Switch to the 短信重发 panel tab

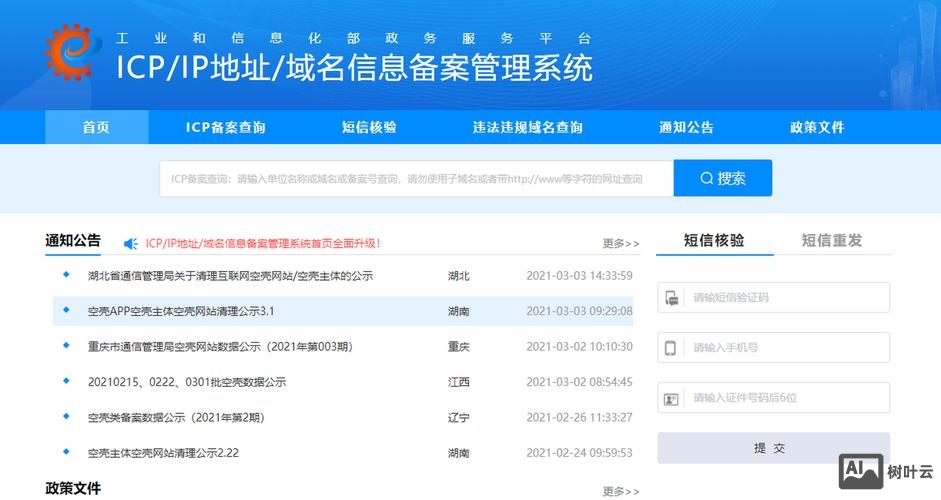click(832, 240)
